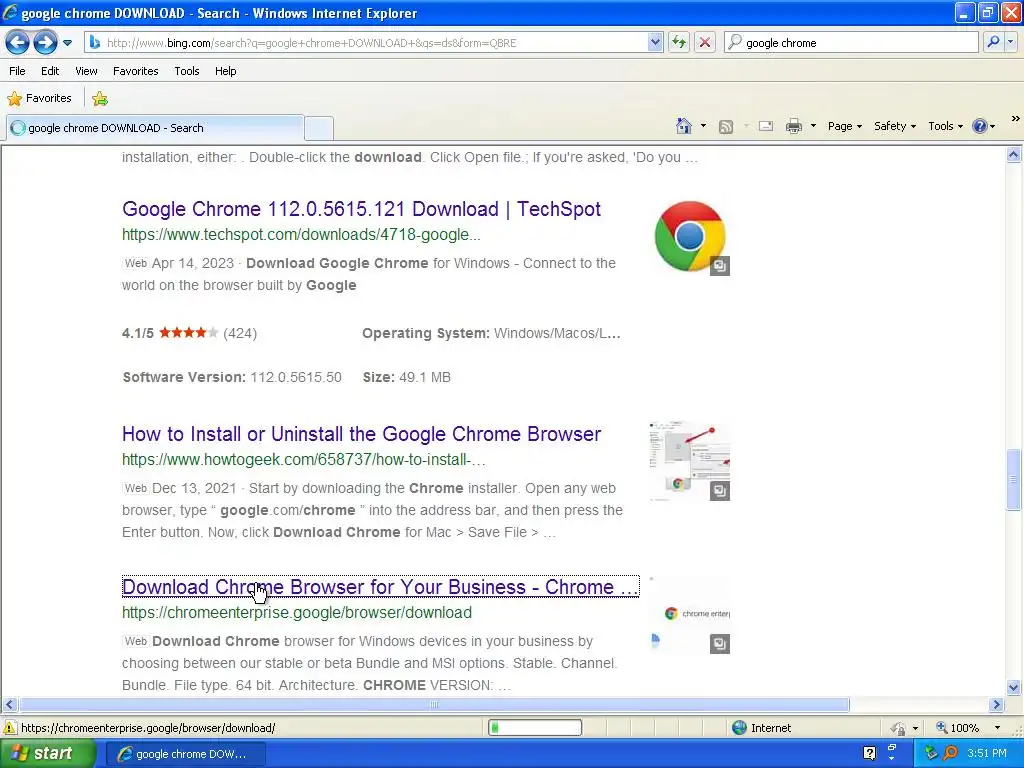The height and width of the screenshot is (768, 1024).
Task: Expand the address bar autocomplete dropdown arrow
Action: (655, 42)
